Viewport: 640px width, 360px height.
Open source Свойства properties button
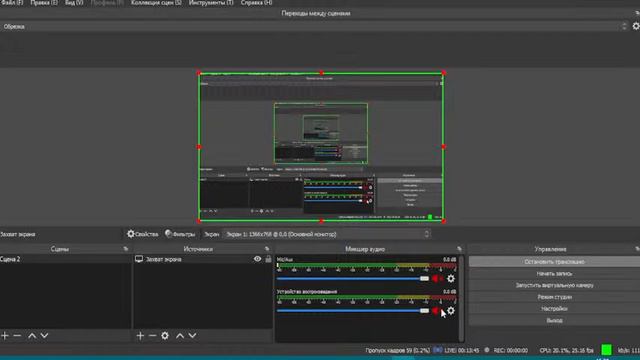pos(142,234)
